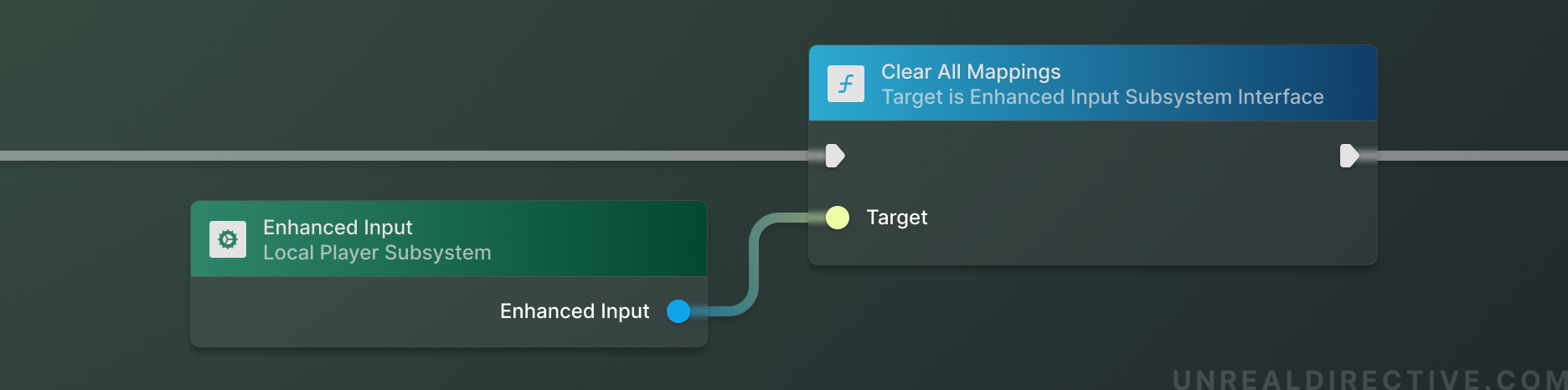This screenshot has height=390, width=1568.
Task: Click the output execution pin of Clear All Mappings
Action: [x=1349, y=156]
